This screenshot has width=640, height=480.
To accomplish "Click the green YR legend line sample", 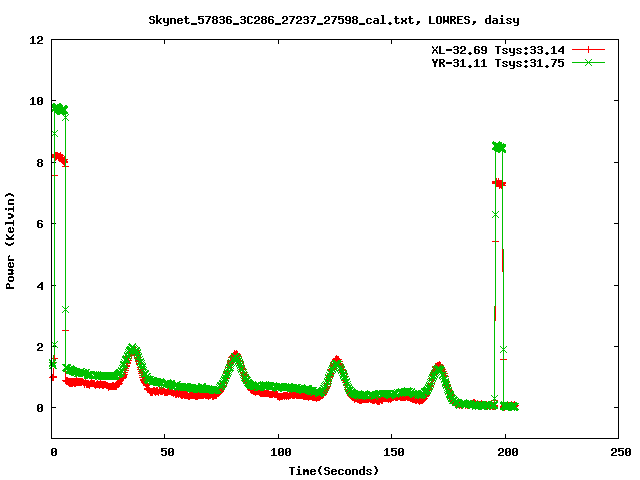I will [x=588, y=62].
